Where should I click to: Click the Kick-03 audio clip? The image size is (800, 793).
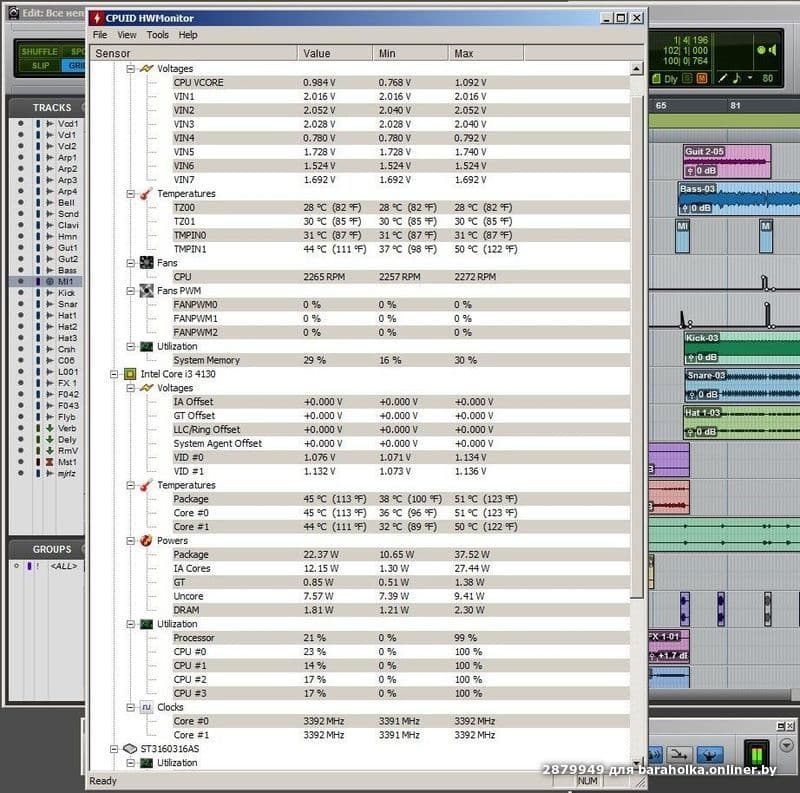(742, 348)
